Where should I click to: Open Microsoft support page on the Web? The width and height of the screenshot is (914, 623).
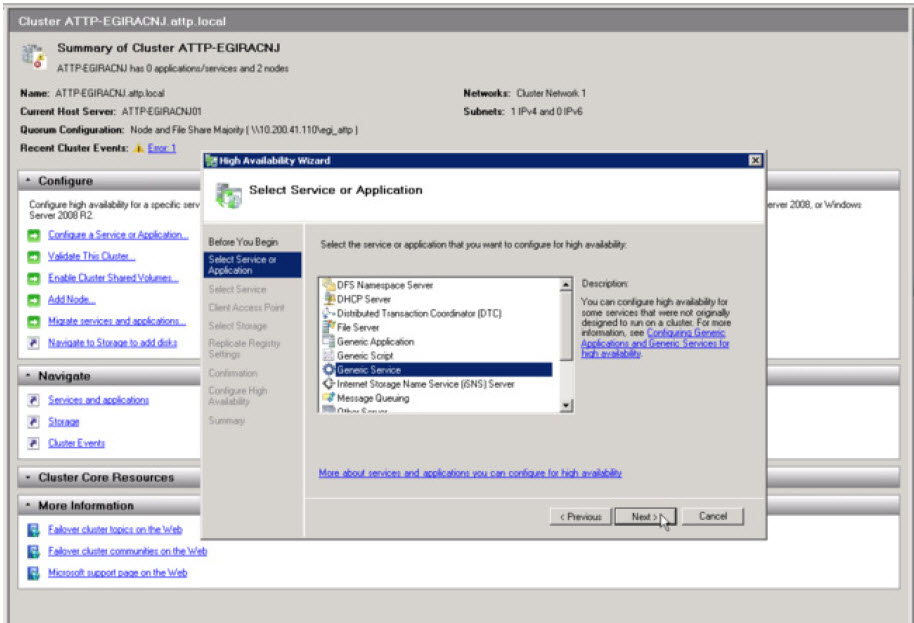(x=117, y=573)
